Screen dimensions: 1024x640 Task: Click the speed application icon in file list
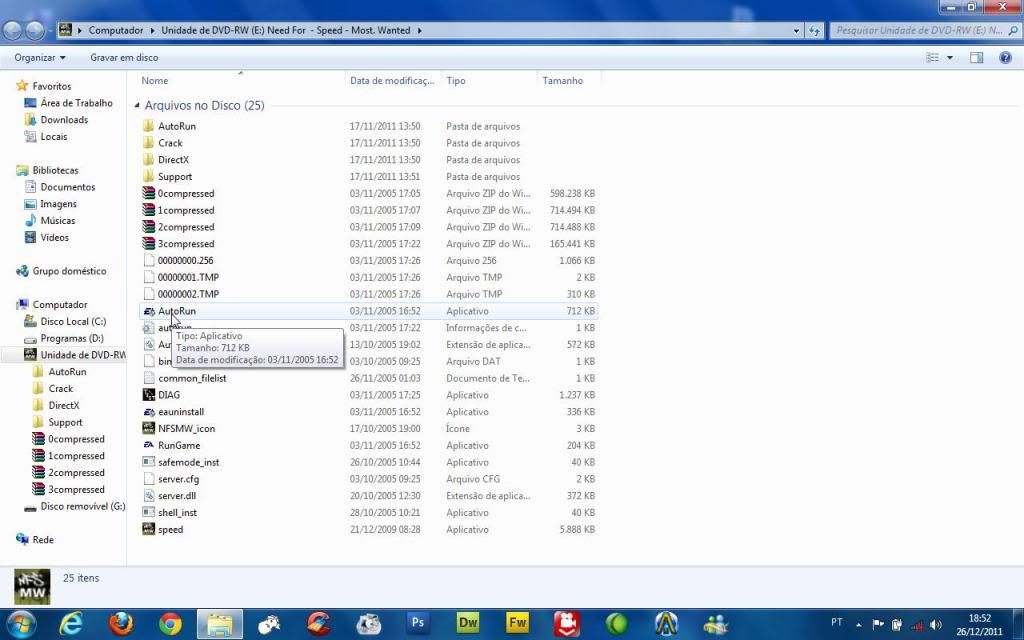[148, 529]
